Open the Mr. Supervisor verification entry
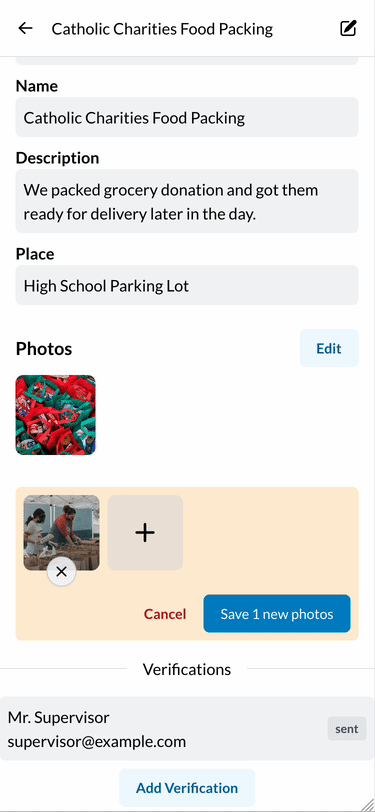This screenshot has width=375, height=812. click(187, 729)
